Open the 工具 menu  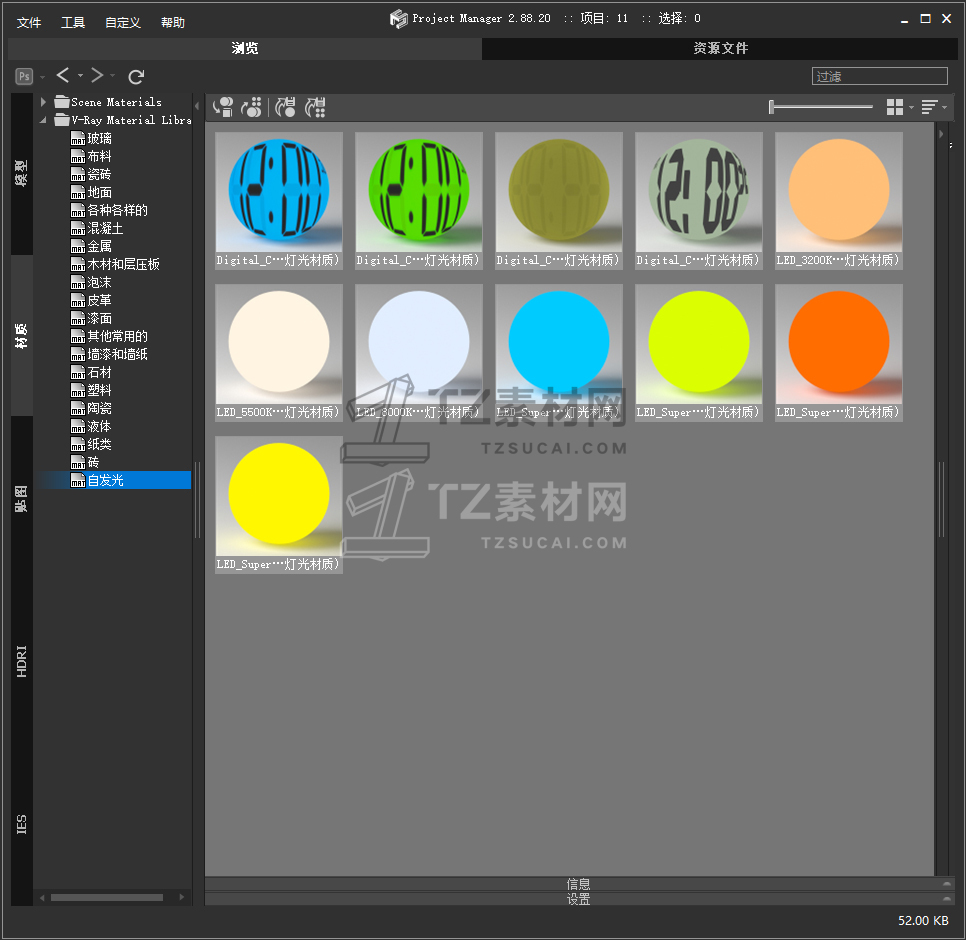(73, 22)
